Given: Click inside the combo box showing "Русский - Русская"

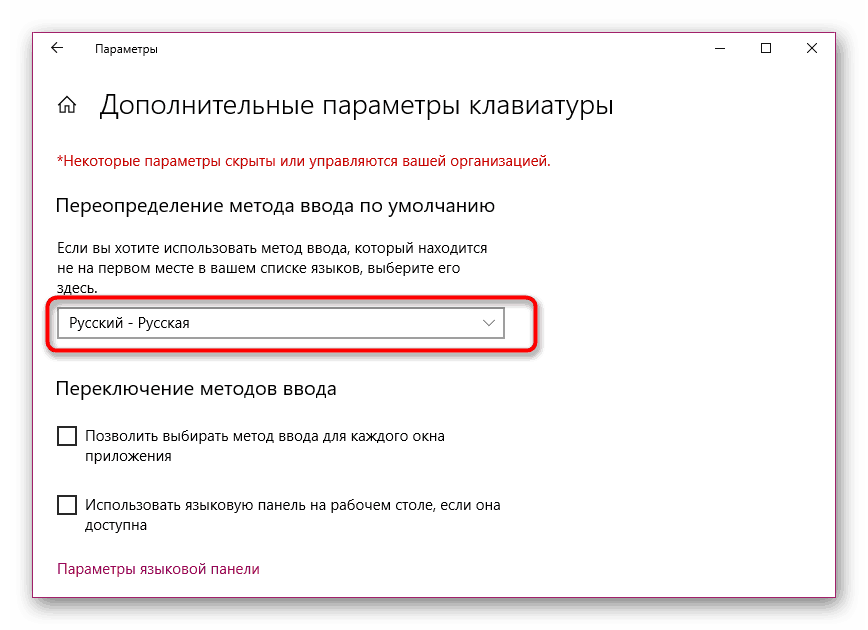Looking at the screenshot, I should pos(280,322).
